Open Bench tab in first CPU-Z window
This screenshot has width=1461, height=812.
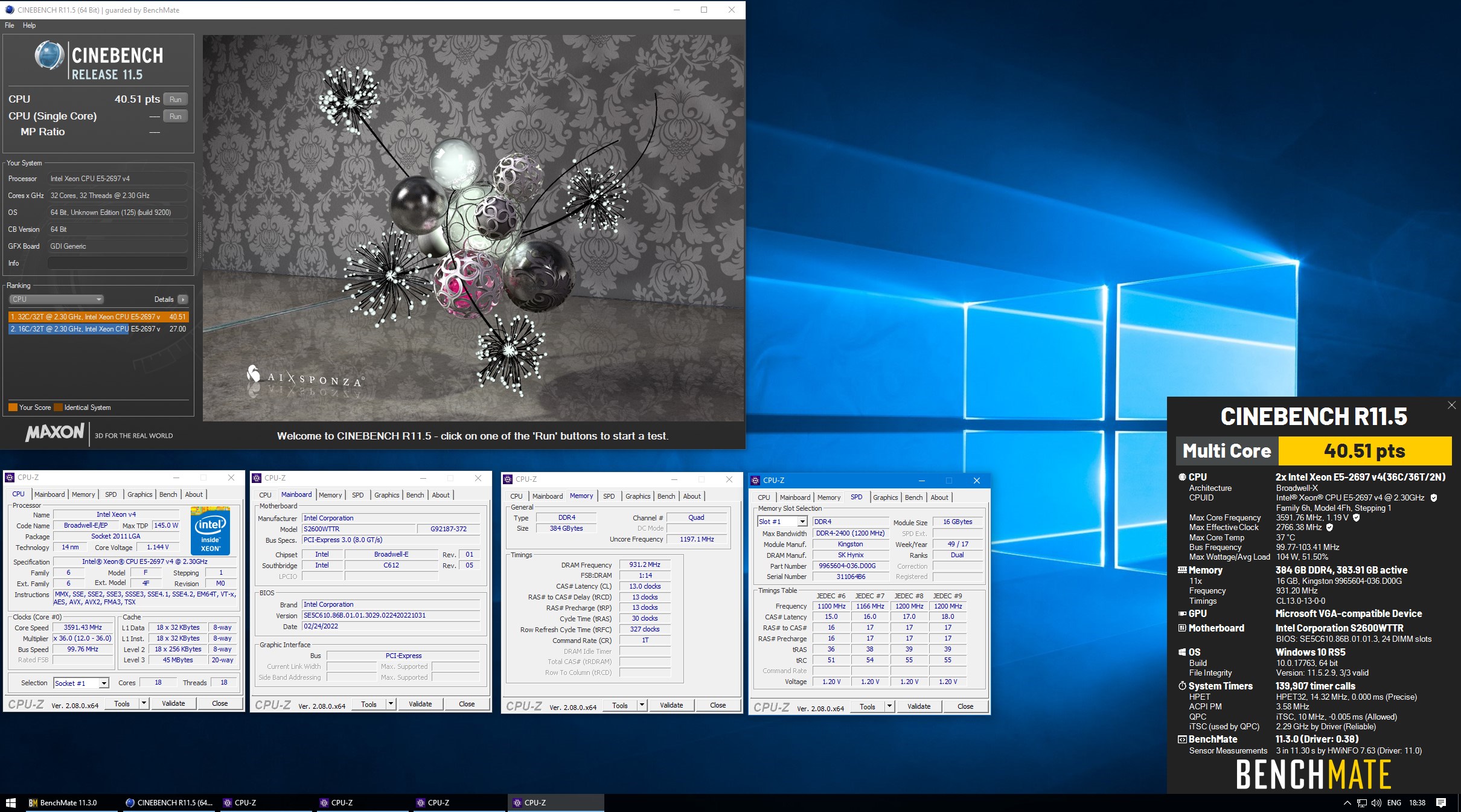[168, 494]
